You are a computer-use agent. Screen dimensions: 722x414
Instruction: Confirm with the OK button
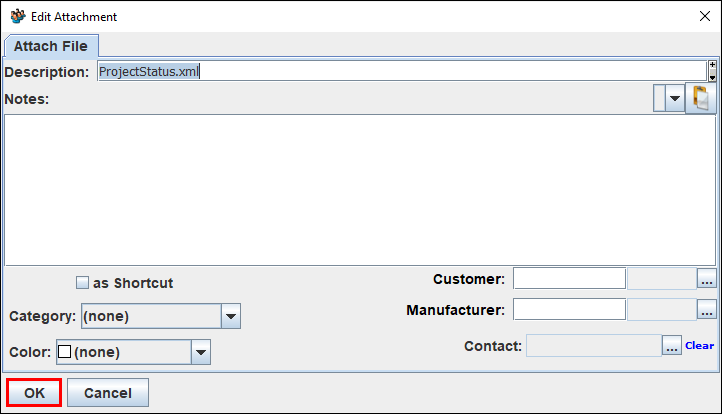34,393
